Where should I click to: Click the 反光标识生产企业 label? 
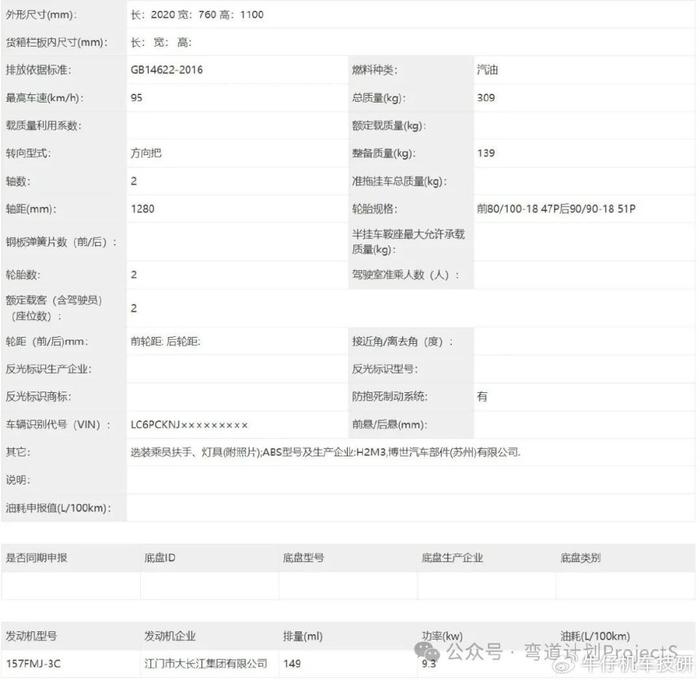point(48,369)
